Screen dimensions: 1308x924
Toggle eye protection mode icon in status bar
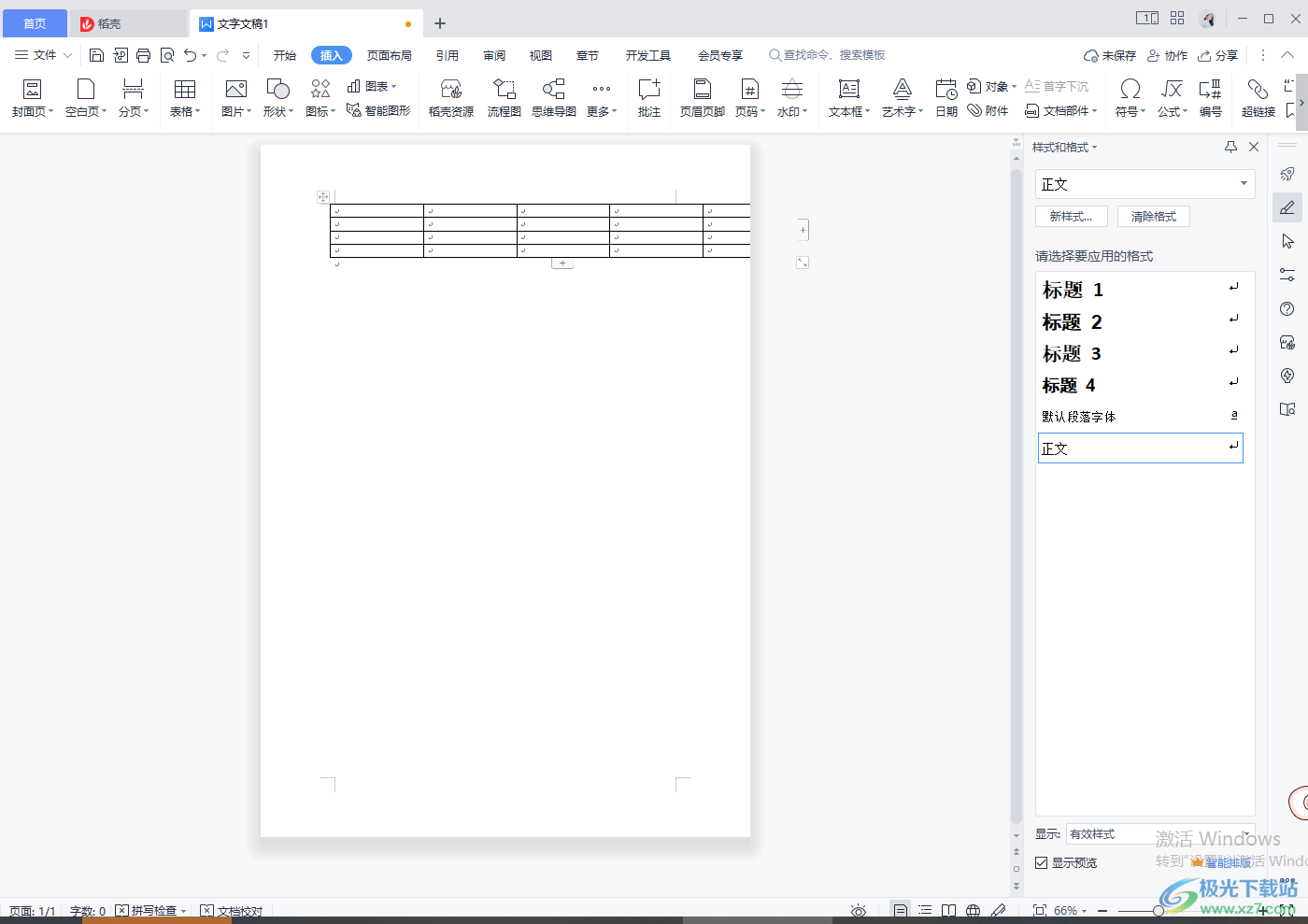pyautogui.click(x=859, y=910)
